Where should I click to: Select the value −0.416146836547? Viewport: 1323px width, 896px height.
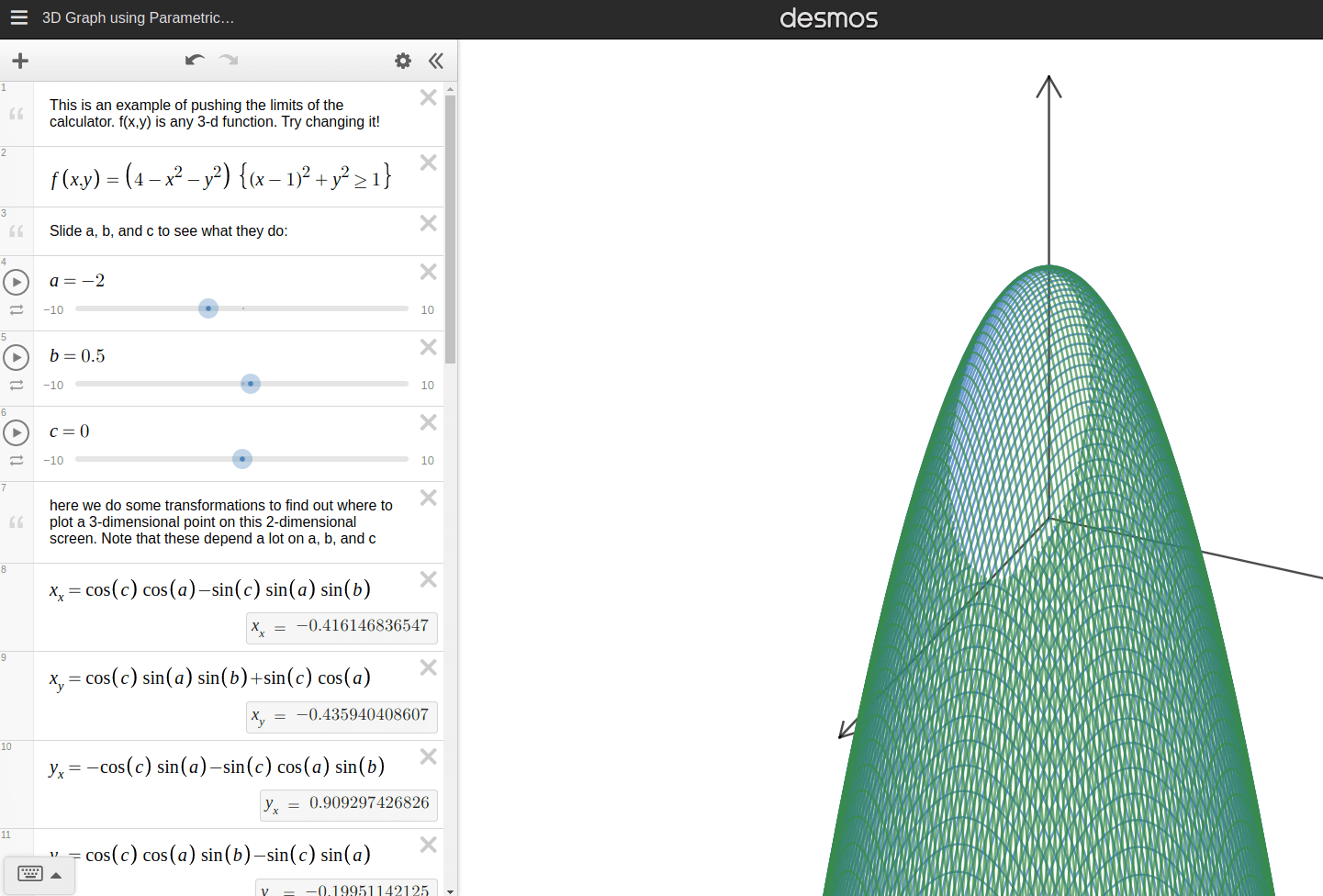tap(362, 626)
